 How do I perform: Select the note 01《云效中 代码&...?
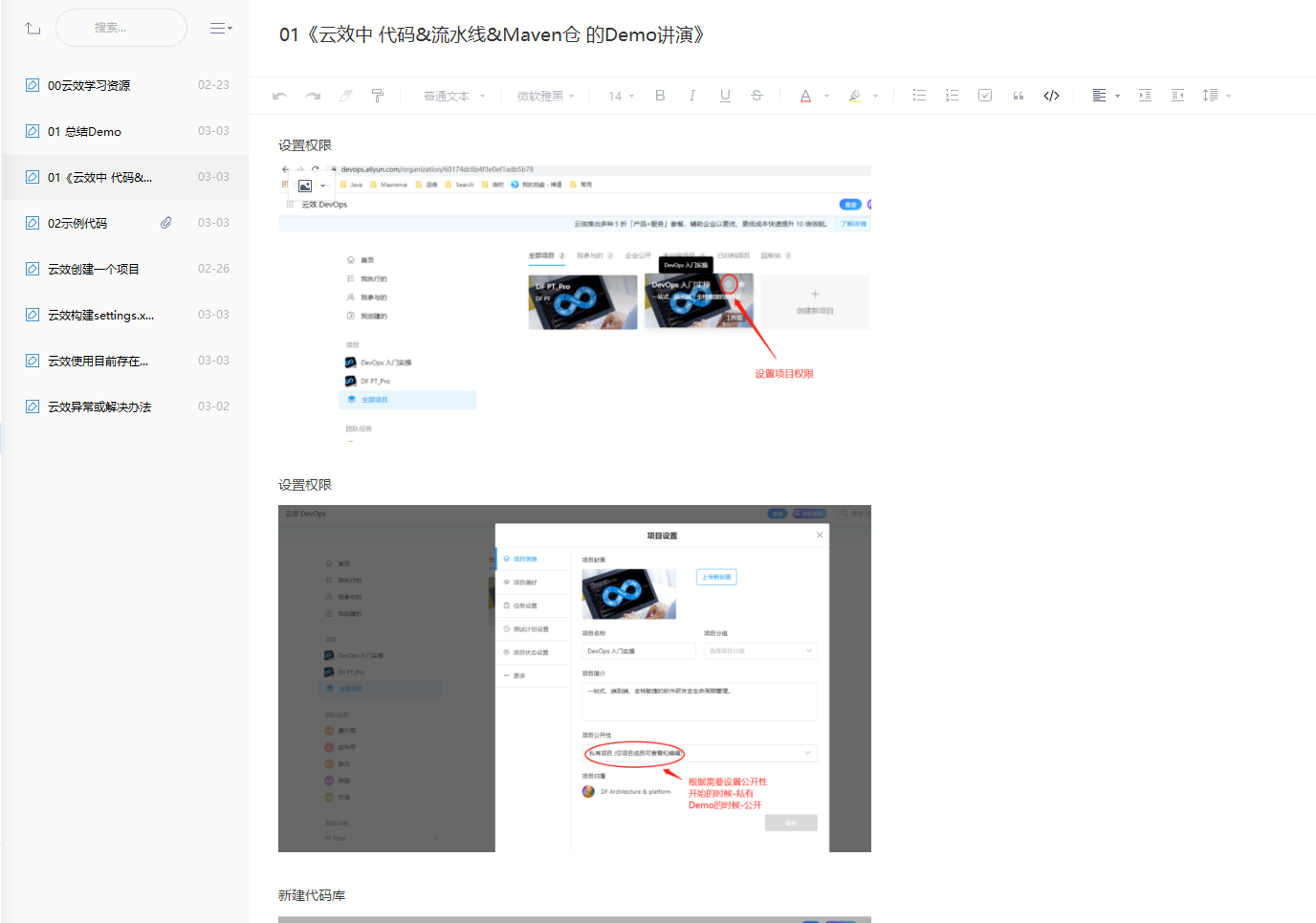(x=125, y=177)
